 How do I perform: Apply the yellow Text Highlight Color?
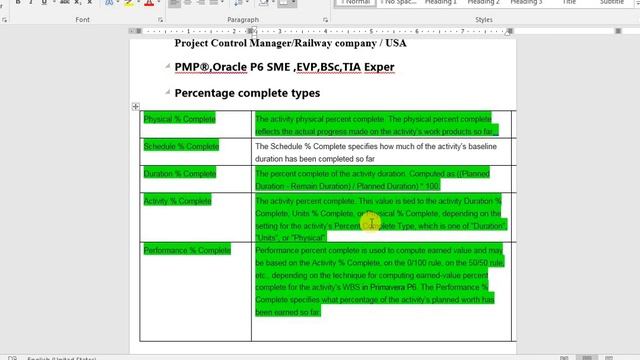pos(129,2)
